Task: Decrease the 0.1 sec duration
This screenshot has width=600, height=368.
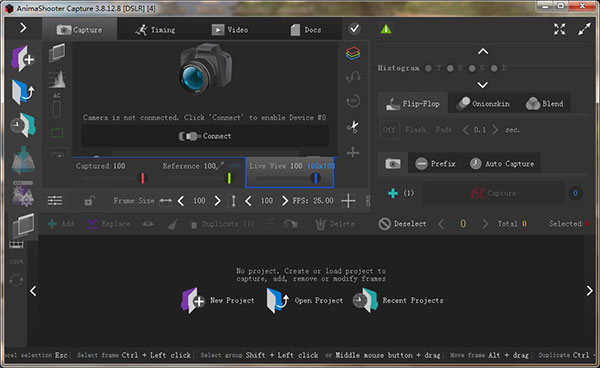Action: pyautogui.click(x=465, y=130)
